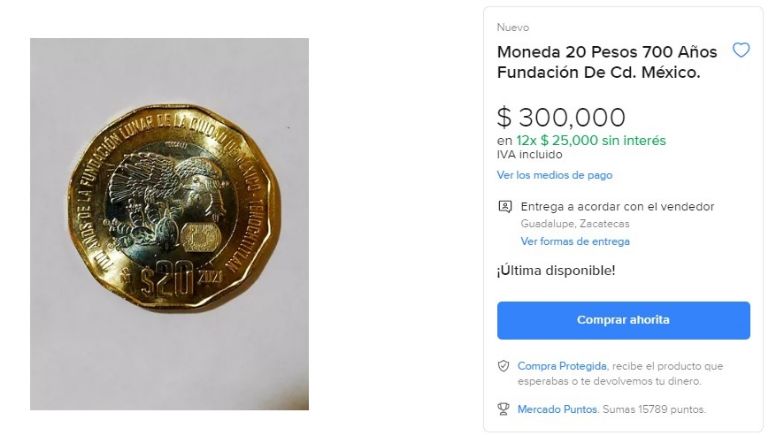Click the ¡Última disponible! notice
The image size is (768, 435).
point(556,270)
